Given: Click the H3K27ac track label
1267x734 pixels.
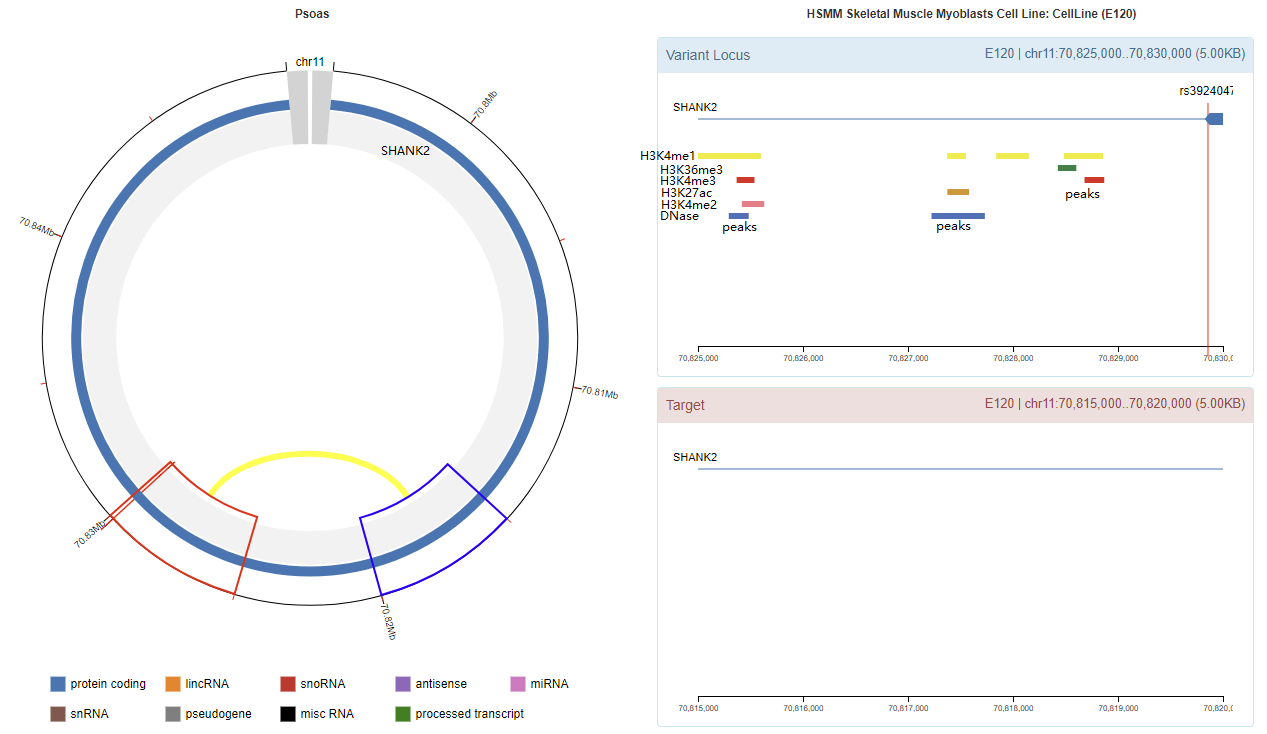Looking at the screenshot, I should pos(687,193).
